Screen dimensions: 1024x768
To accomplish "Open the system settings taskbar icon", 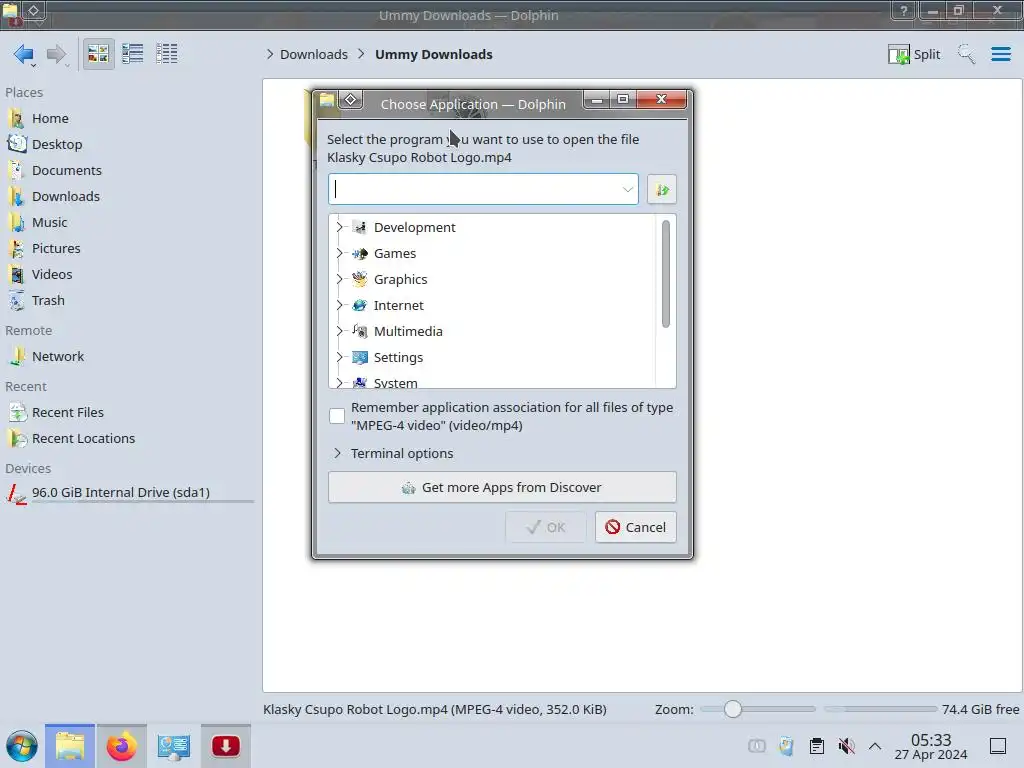I will tap(173, 746).
